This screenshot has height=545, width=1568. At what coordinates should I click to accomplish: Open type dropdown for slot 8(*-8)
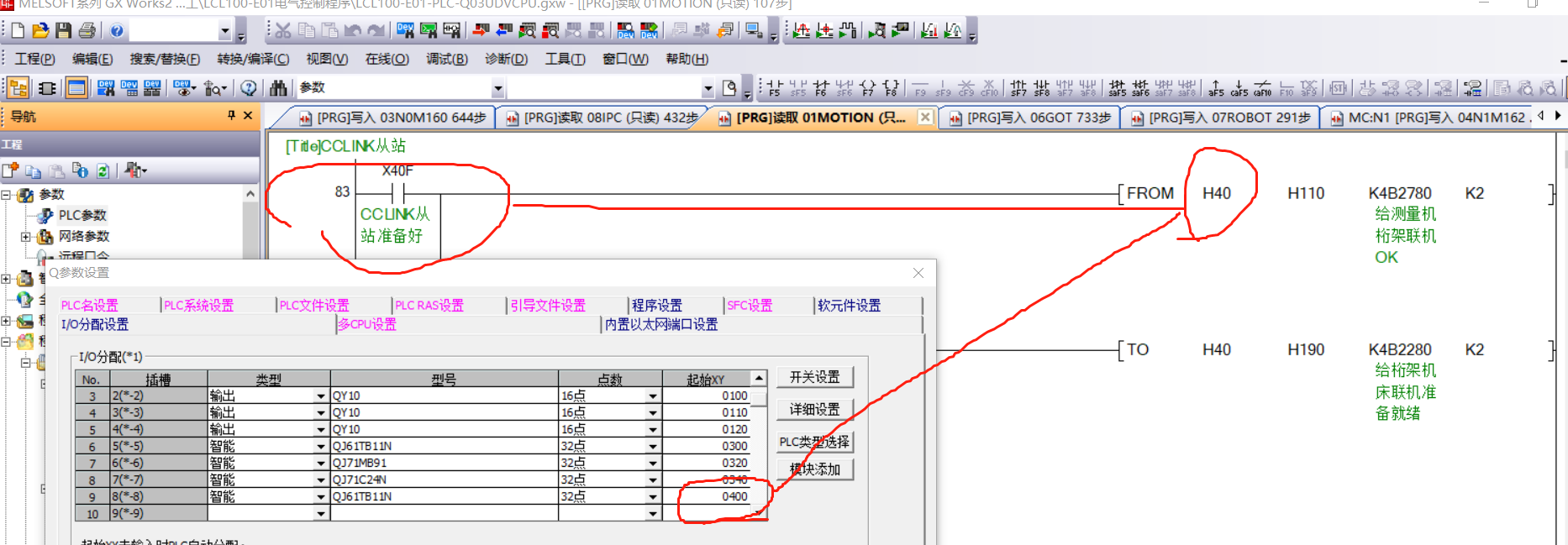320,497
